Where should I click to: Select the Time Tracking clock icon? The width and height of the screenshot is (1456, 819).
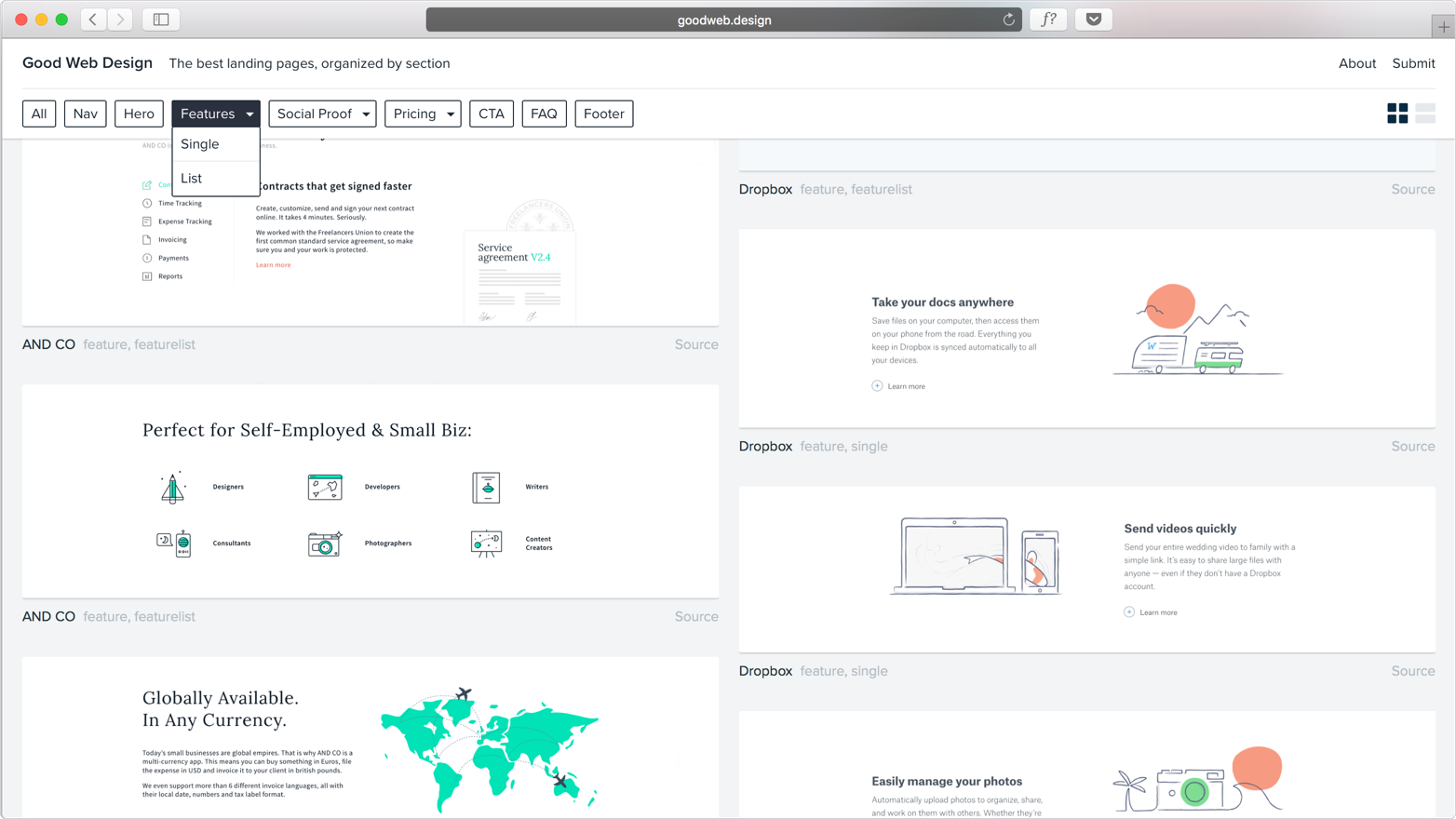point(147,203)
